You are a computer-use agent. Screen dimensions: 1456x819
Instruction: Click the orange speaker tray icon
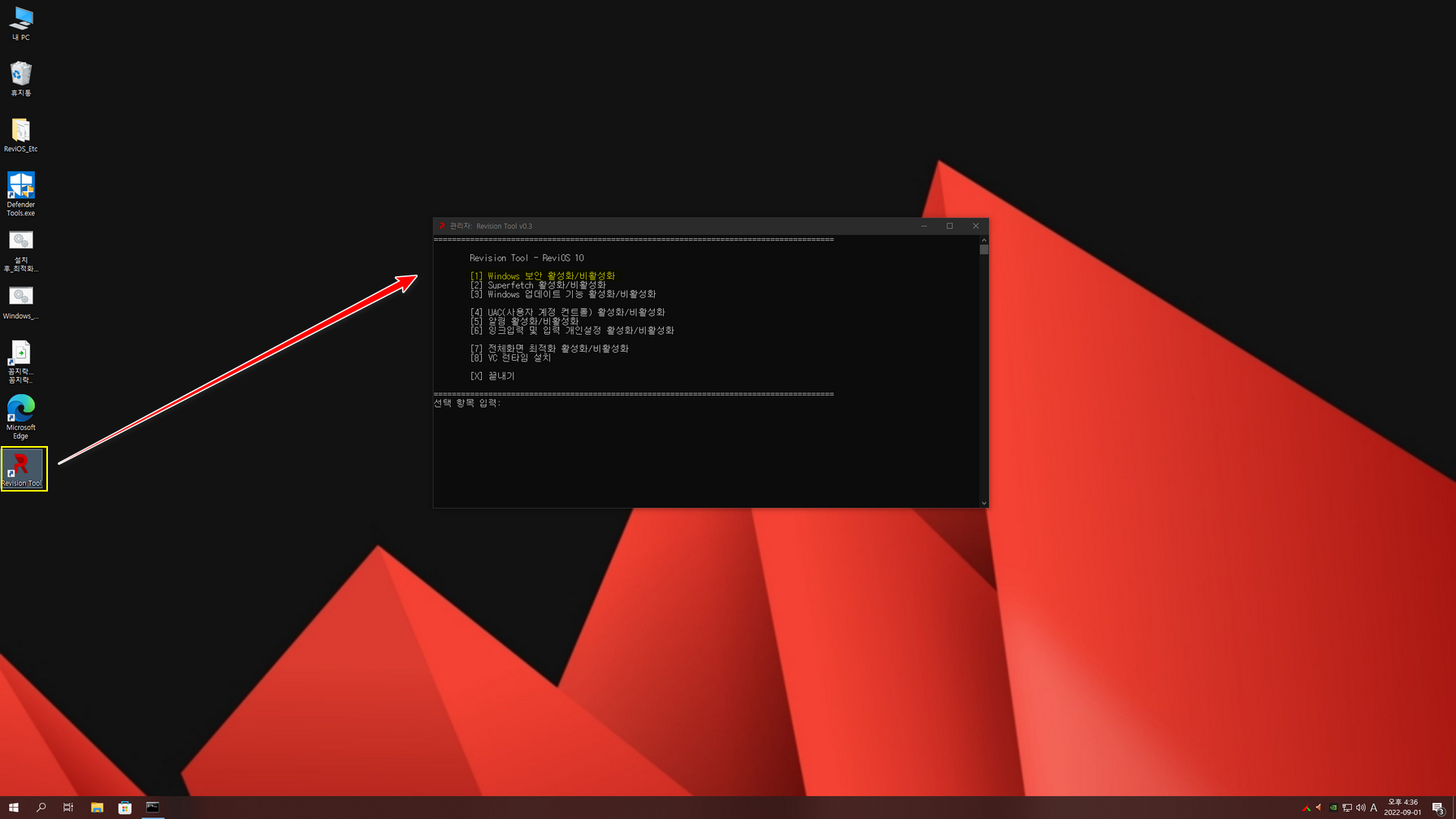pos(1319,808)
